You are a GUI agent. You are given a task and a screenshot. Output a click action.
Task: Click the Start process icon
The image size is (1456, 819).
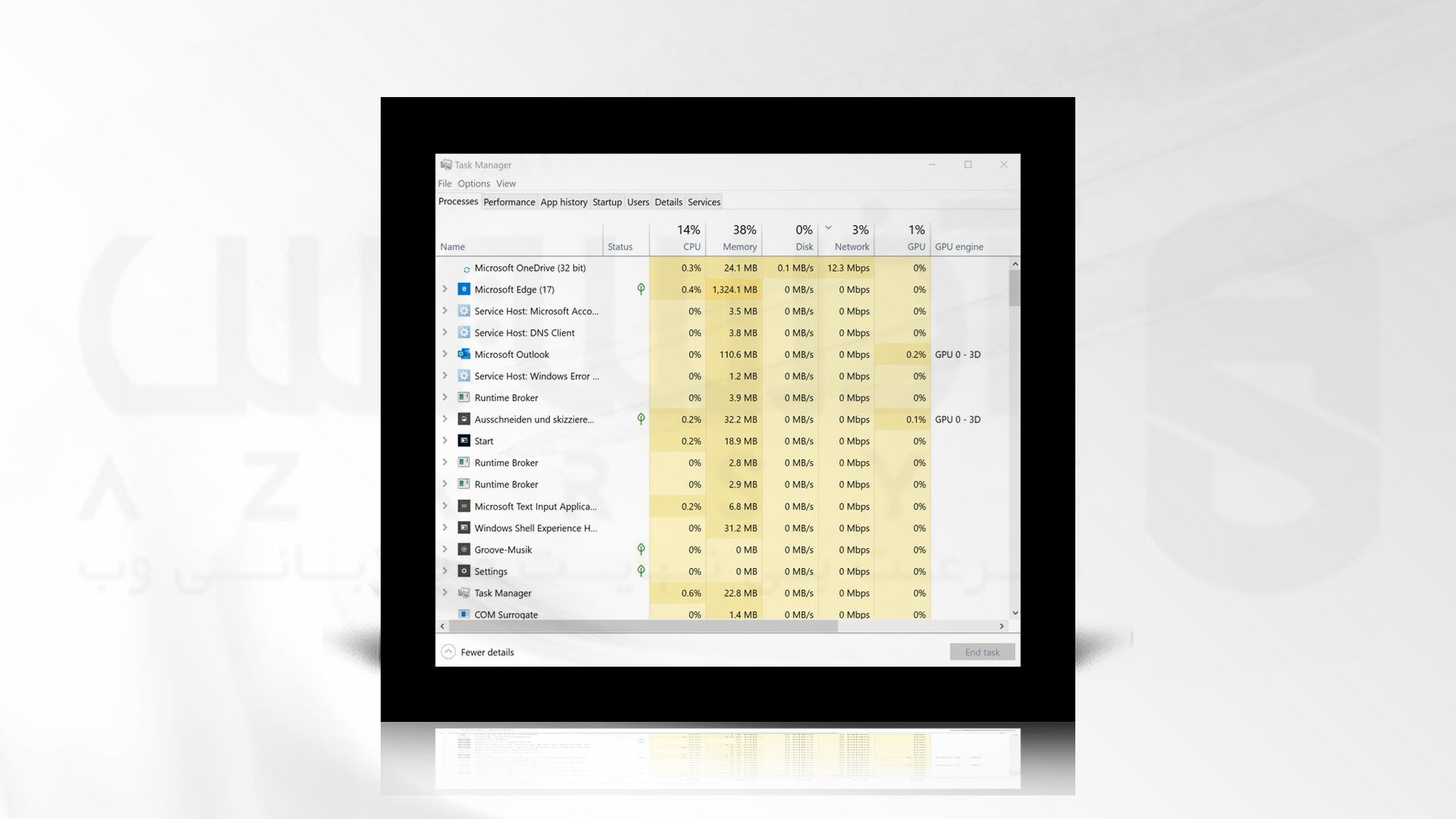(464, 441)
